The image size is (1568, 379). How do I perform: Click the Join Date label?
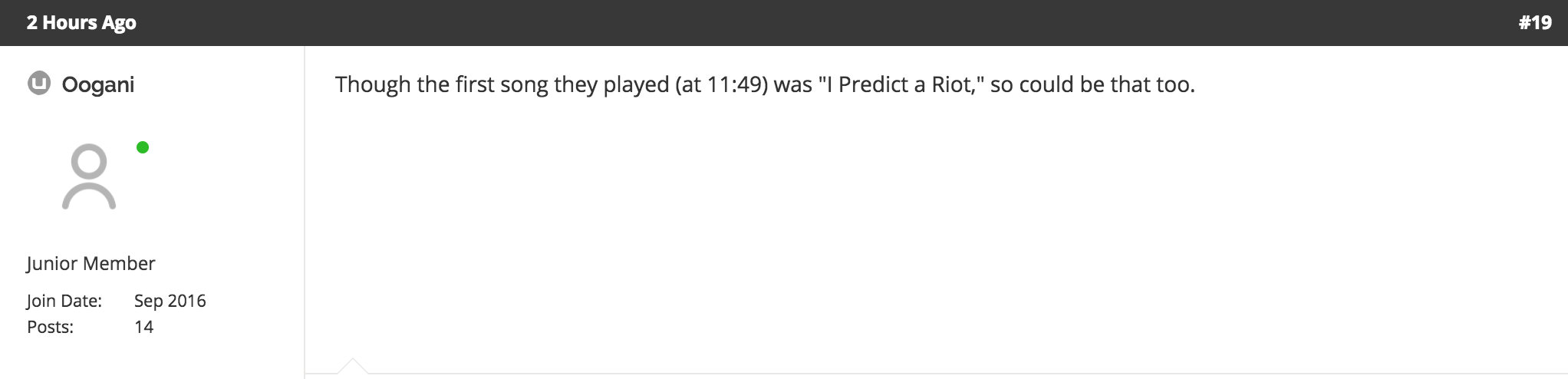point(64,301)
